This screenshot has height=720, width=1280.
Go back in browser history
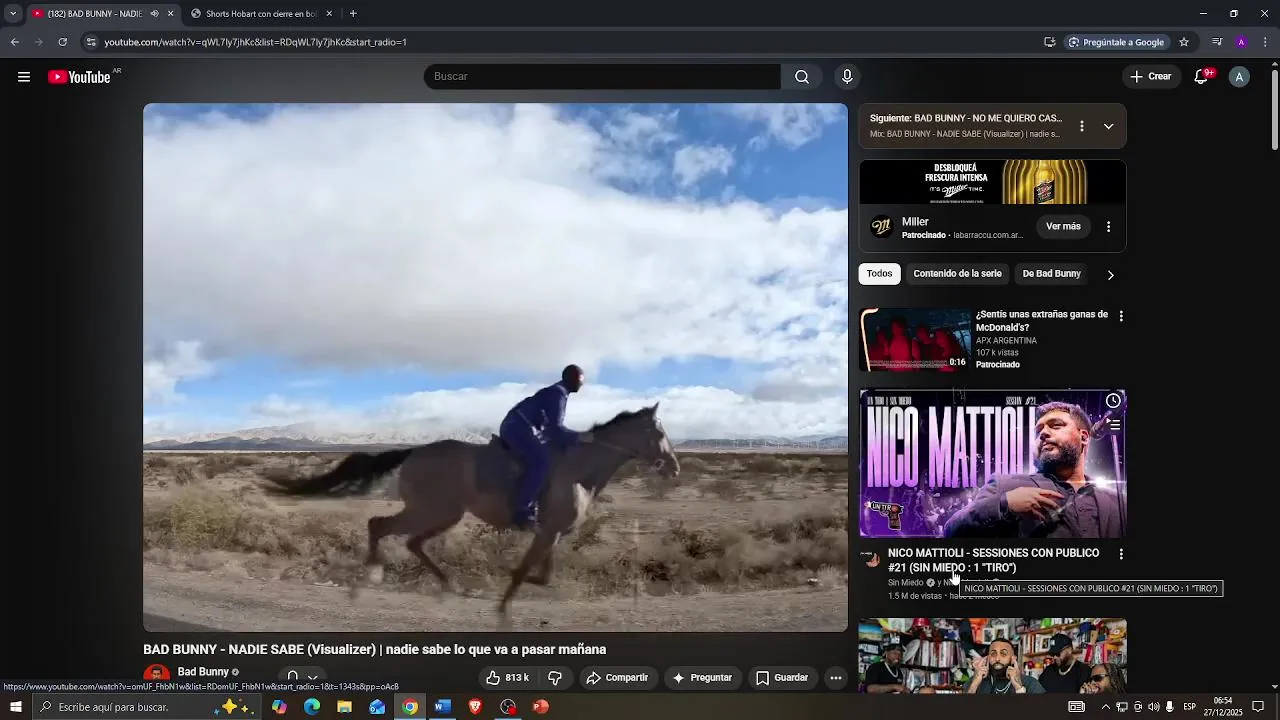point(14,42)
